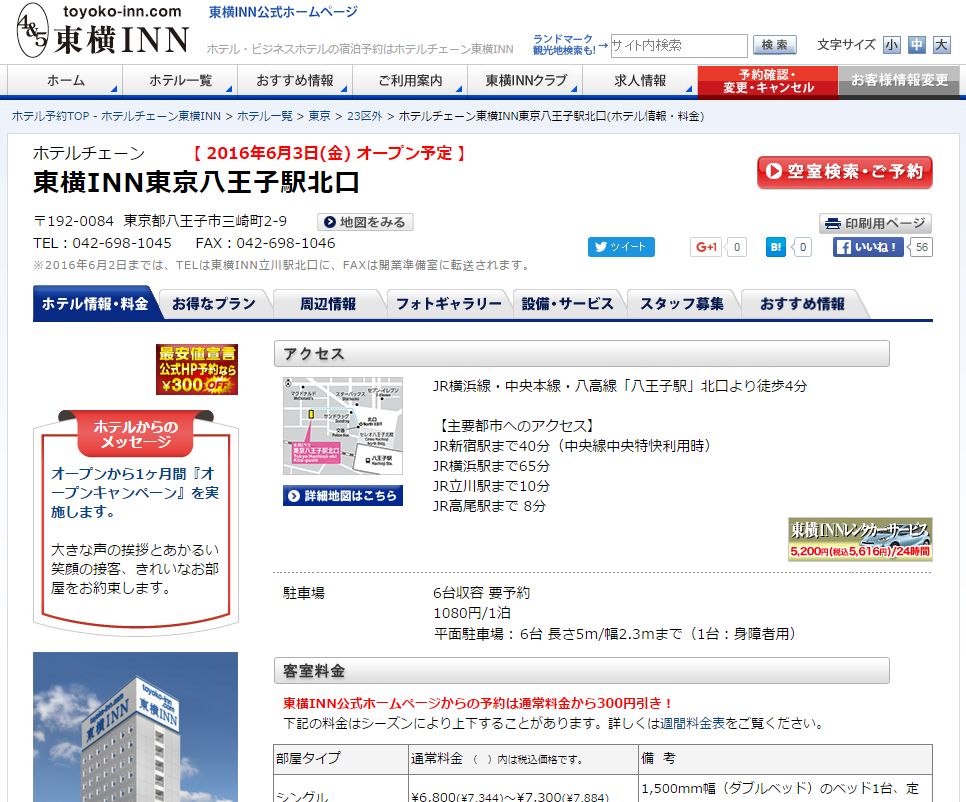Image resolution: width=966 pixels, height=802 pixels.
Task: Click the Hatena bookmark count bubble
Action: [802, 247]
